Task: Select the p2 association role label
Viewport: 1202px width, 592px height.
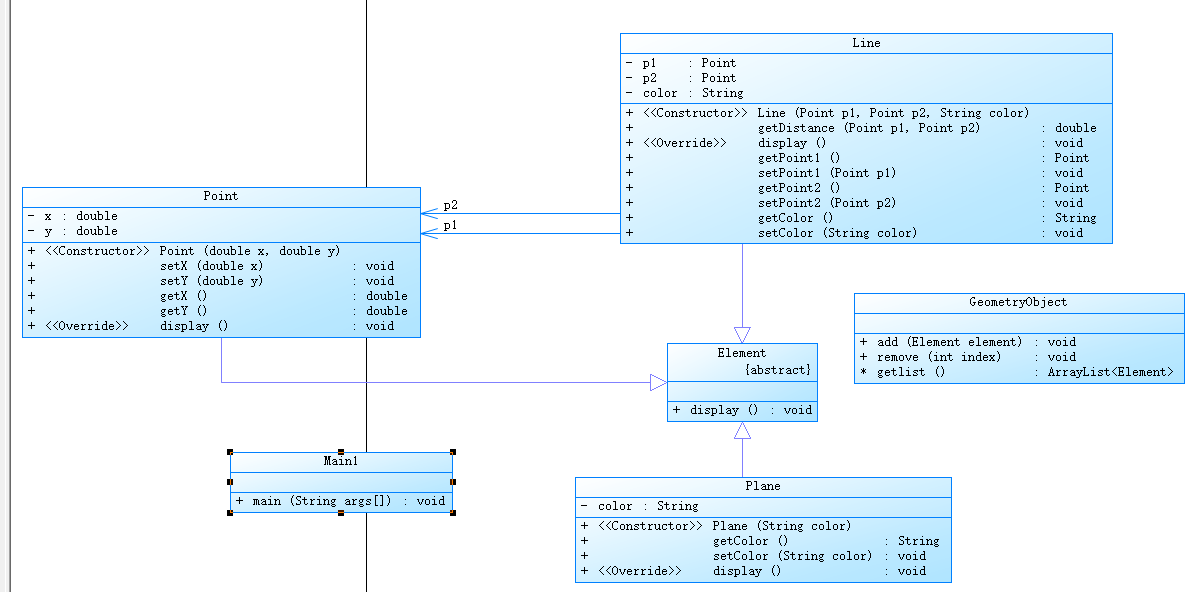Action: coord(450,205)
